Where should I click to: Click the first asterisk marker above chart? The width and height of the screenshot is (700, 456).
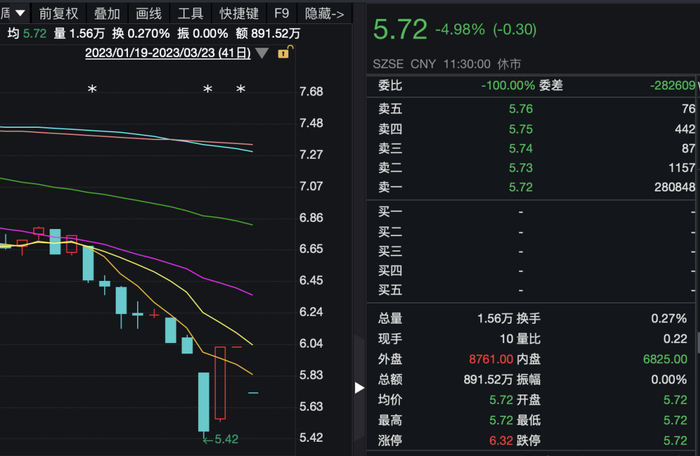tap(92, 91)
